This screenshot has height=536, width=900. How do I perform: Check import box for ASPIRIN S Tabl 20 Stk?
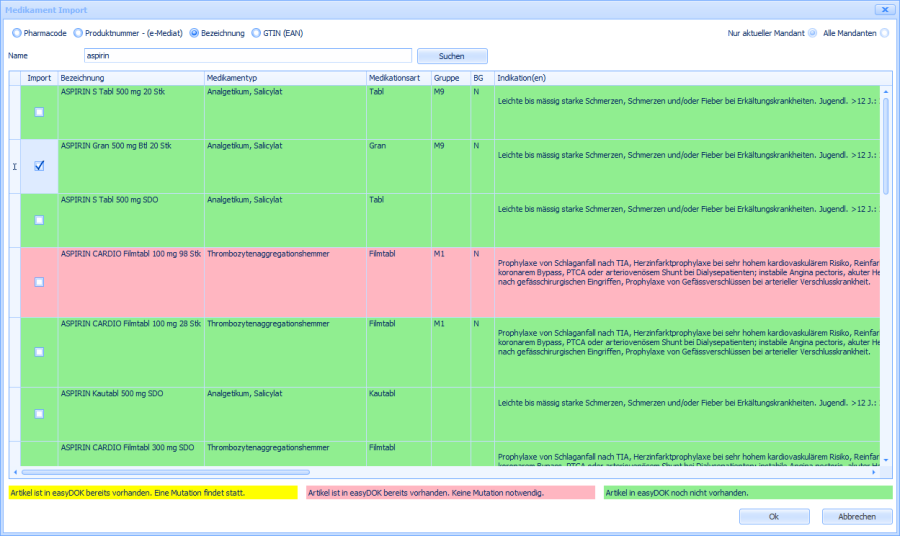click(39, 112)
